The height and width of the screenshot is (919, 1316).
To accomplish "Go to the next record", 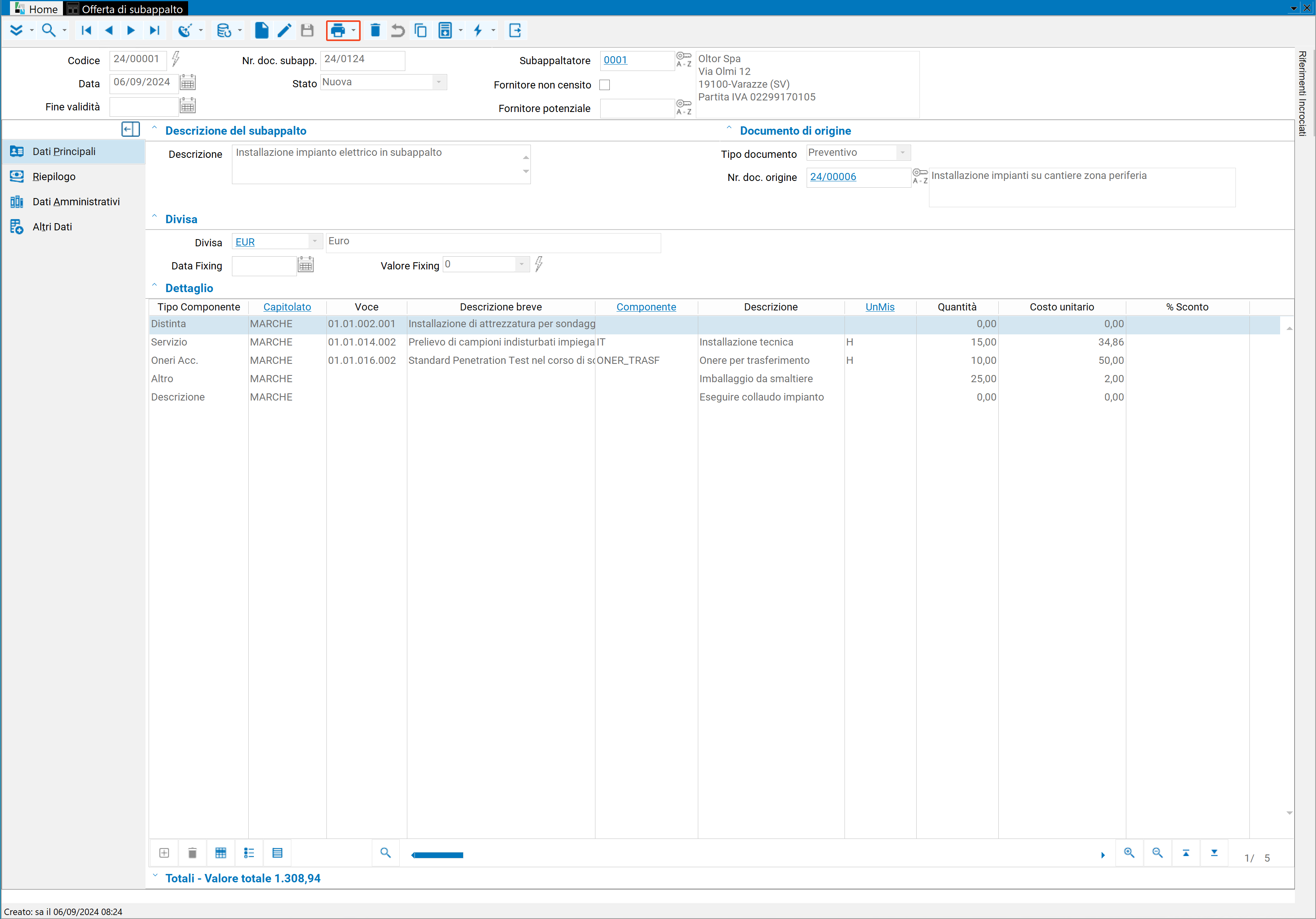I will click(131, 30).
